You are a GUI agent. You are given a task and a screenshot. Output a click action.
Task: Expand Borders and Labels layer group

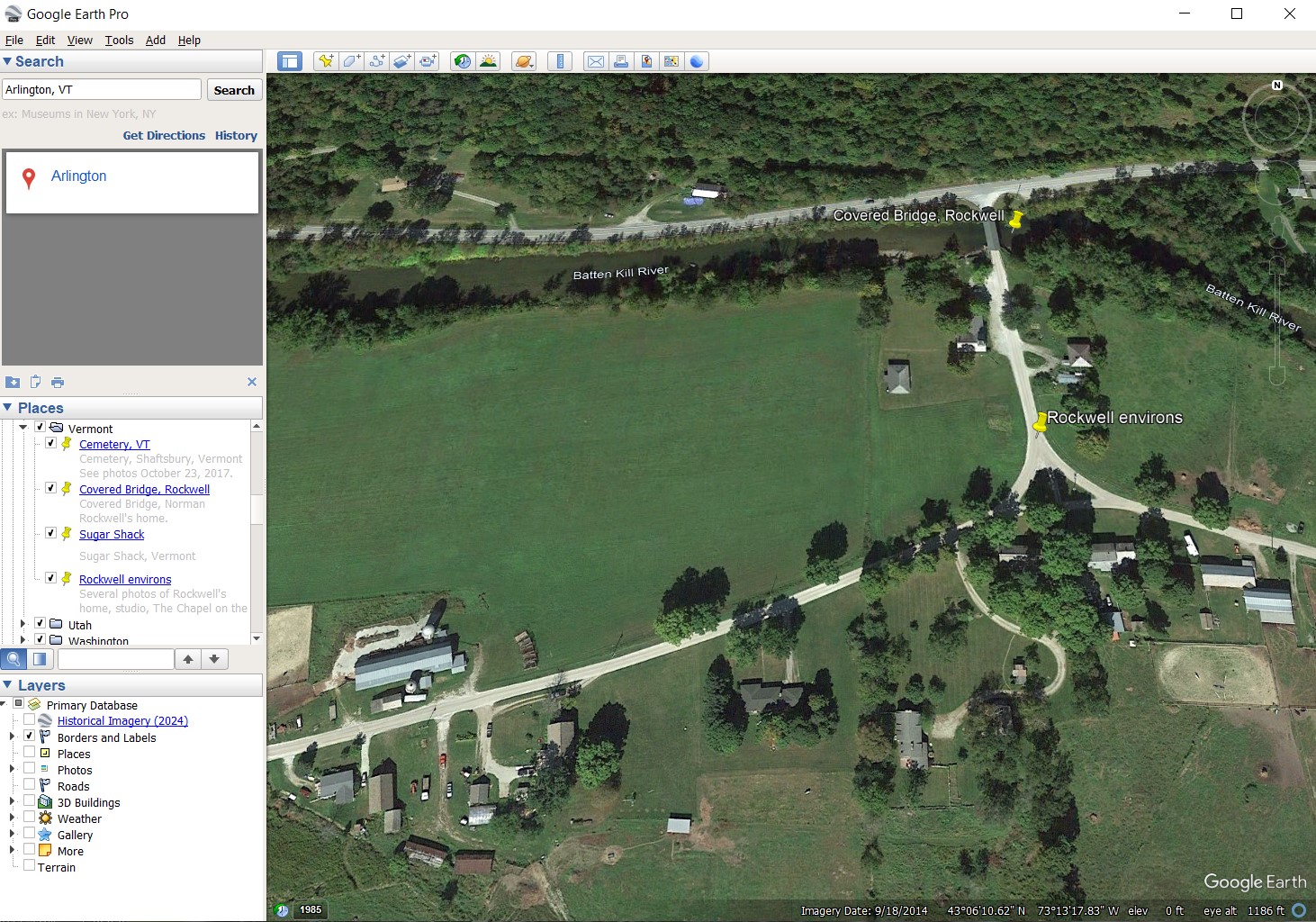click(12, 737)
